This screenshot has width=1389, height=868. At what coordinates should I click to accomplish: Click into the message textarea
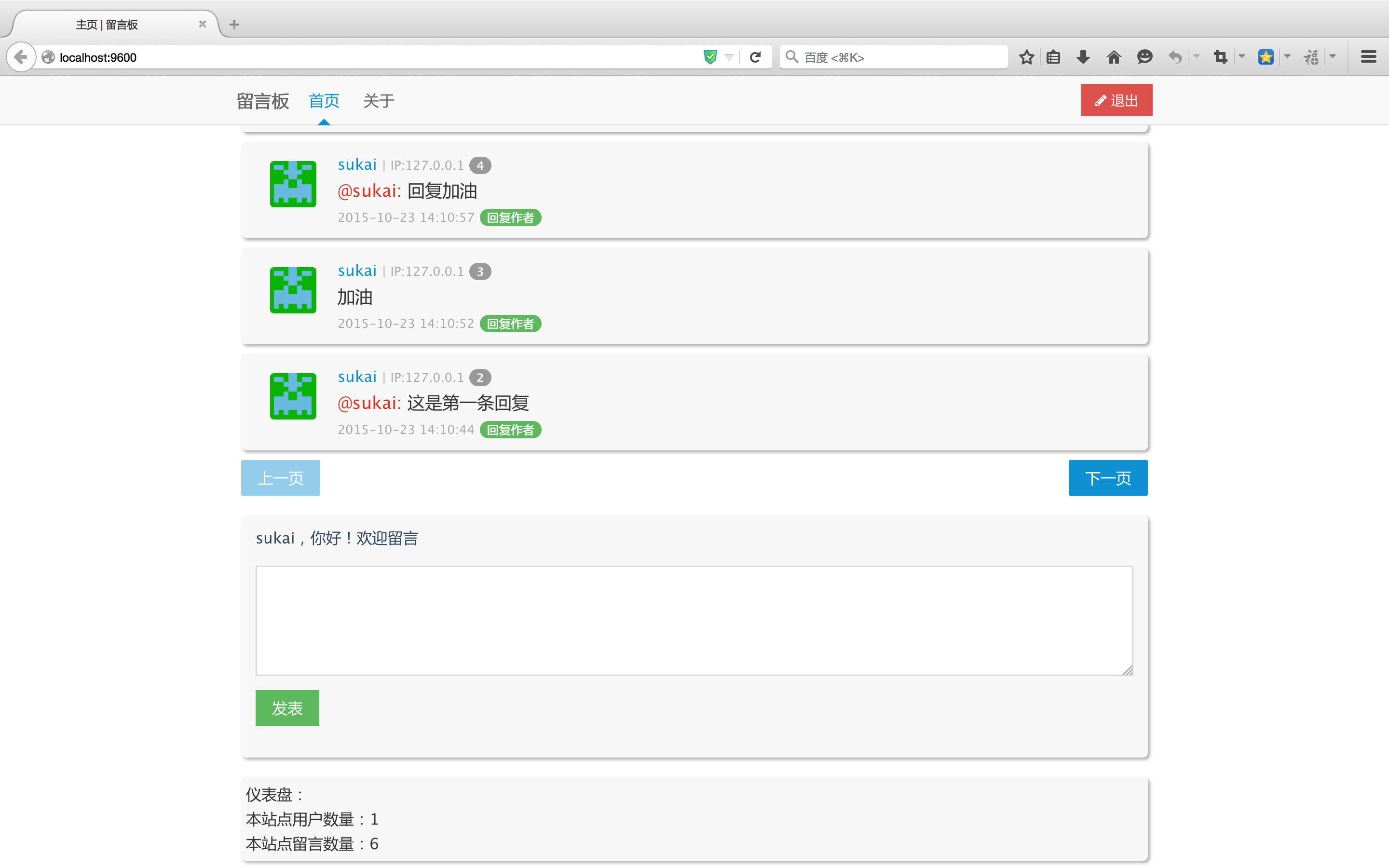pyautogui.click(x=694, y=620)
